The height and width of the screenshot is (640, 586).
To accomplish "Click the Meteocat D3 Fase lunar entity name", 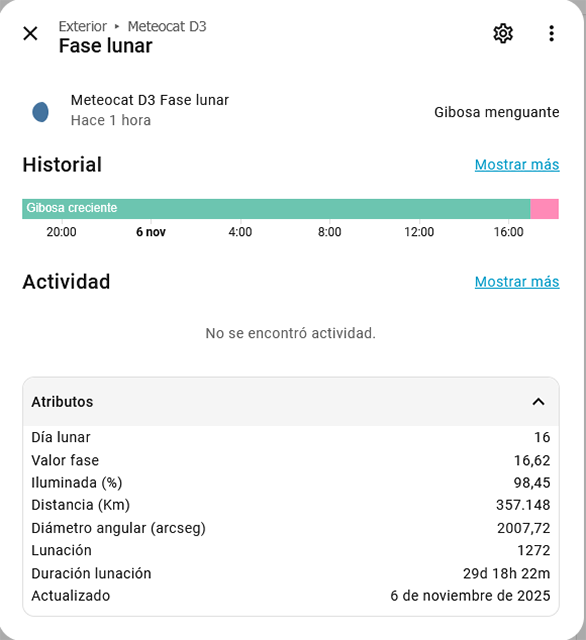I will coord(150,100).
